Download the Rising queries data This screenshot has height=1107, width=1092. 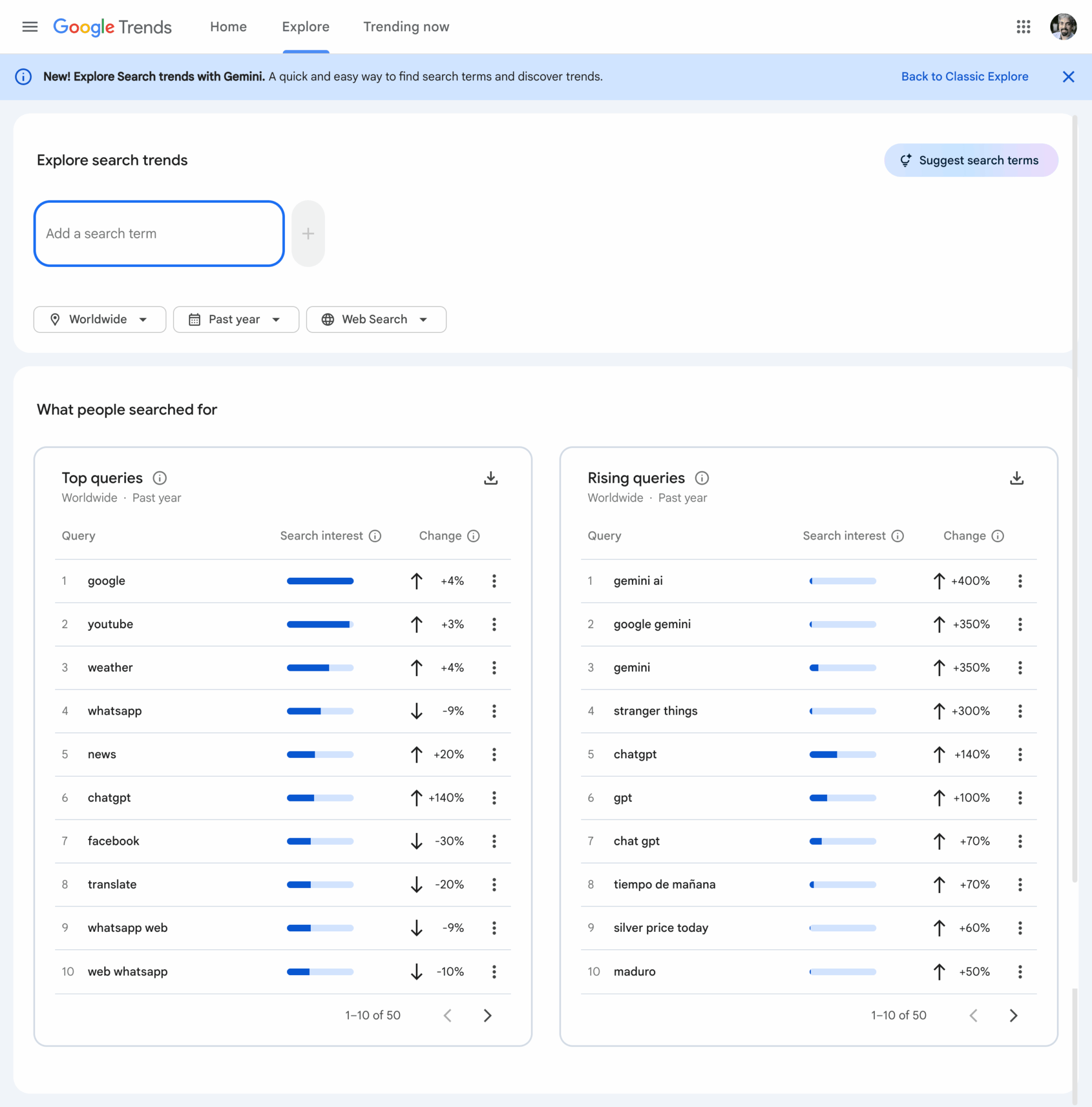(1017, 477)
